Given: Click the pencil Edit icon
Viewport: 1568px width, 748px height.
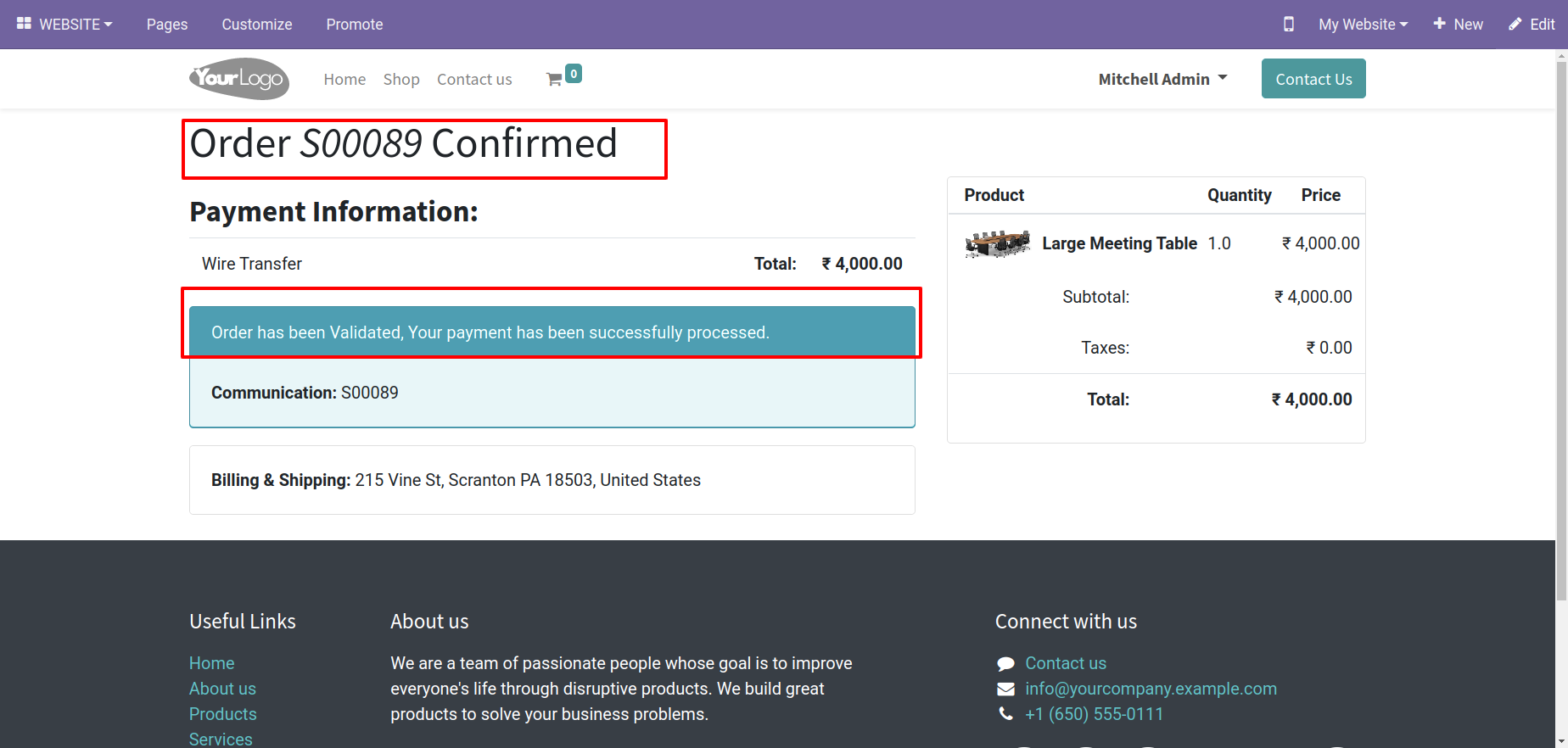Looking at the screenshot, I should tap(1515, 25).
